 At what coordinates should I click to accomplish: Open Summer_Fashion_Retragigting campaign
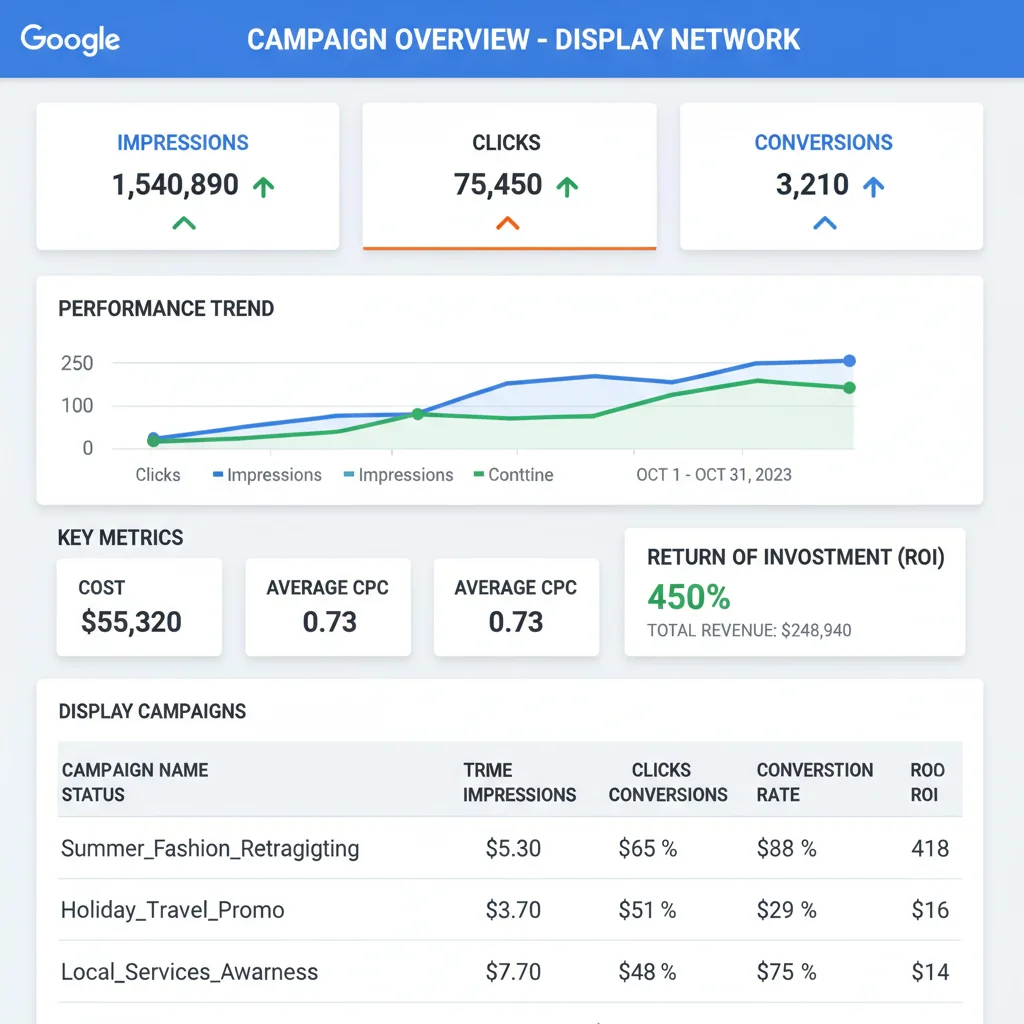(x=210, y=848)
